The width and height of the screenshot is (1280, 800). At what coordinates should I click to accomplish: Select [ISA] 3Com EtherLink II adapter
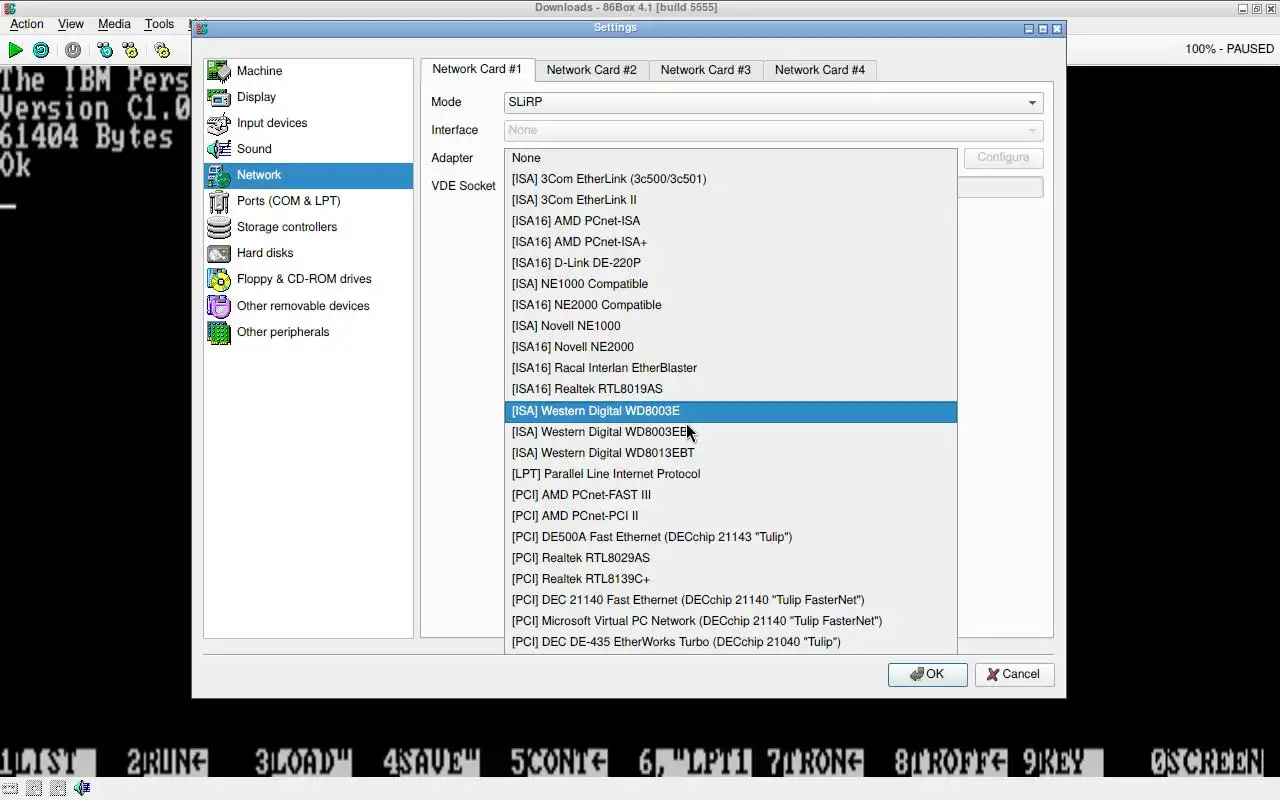click(731, 200)
